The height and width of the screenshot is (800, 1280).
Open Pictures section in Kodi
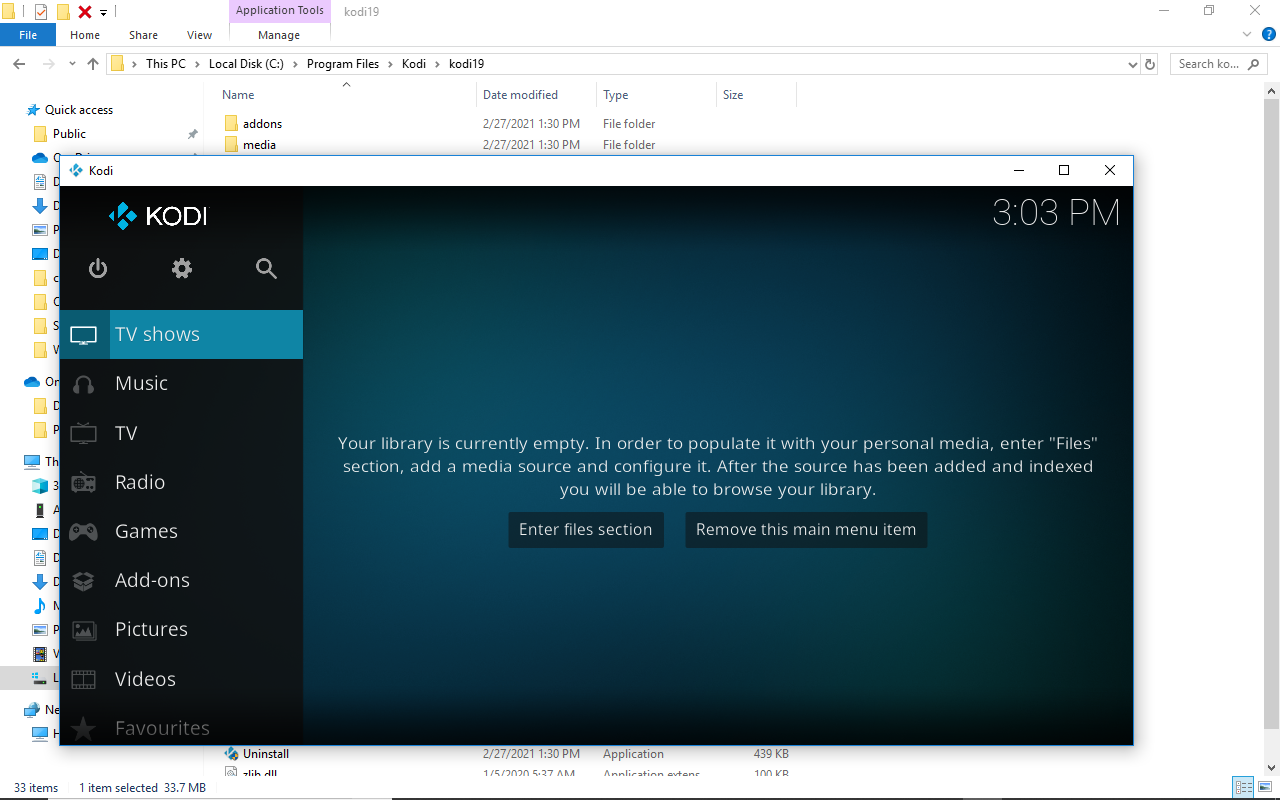point(181,629)
